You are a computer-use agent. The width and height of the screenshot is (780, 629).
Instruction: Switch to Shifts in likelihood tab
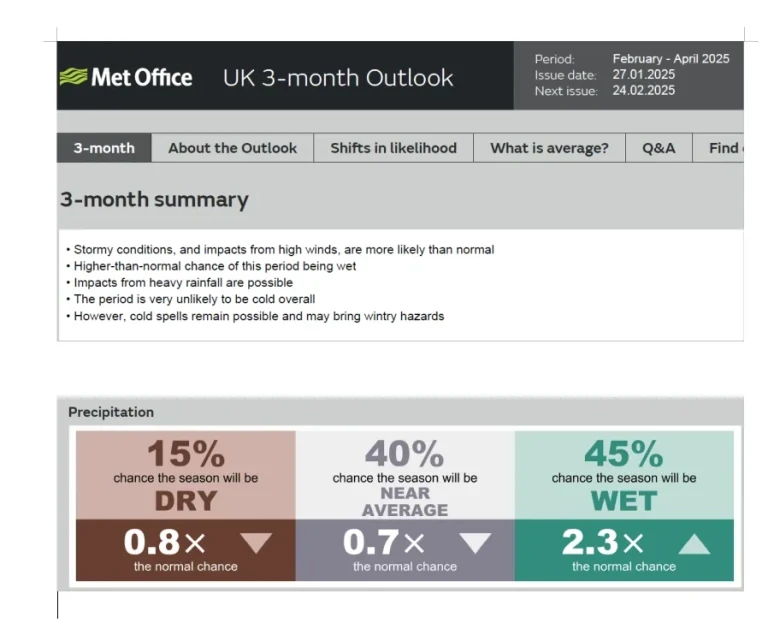tap(393, 148)
